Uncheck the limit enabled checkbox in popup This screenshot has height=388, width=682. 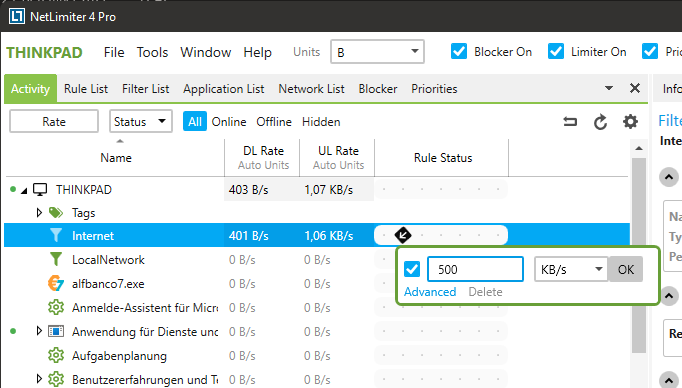(x=412, y=269)
